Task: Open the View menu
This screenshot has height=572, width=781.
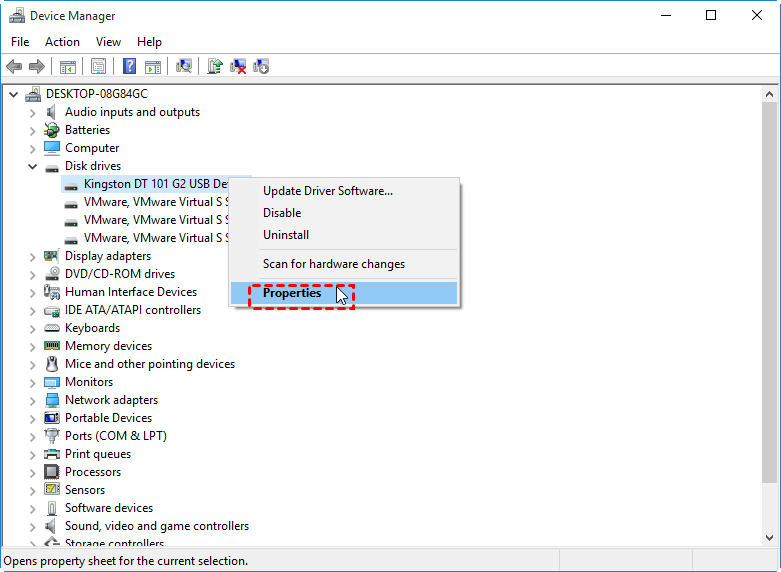Action: coord(108,42)
